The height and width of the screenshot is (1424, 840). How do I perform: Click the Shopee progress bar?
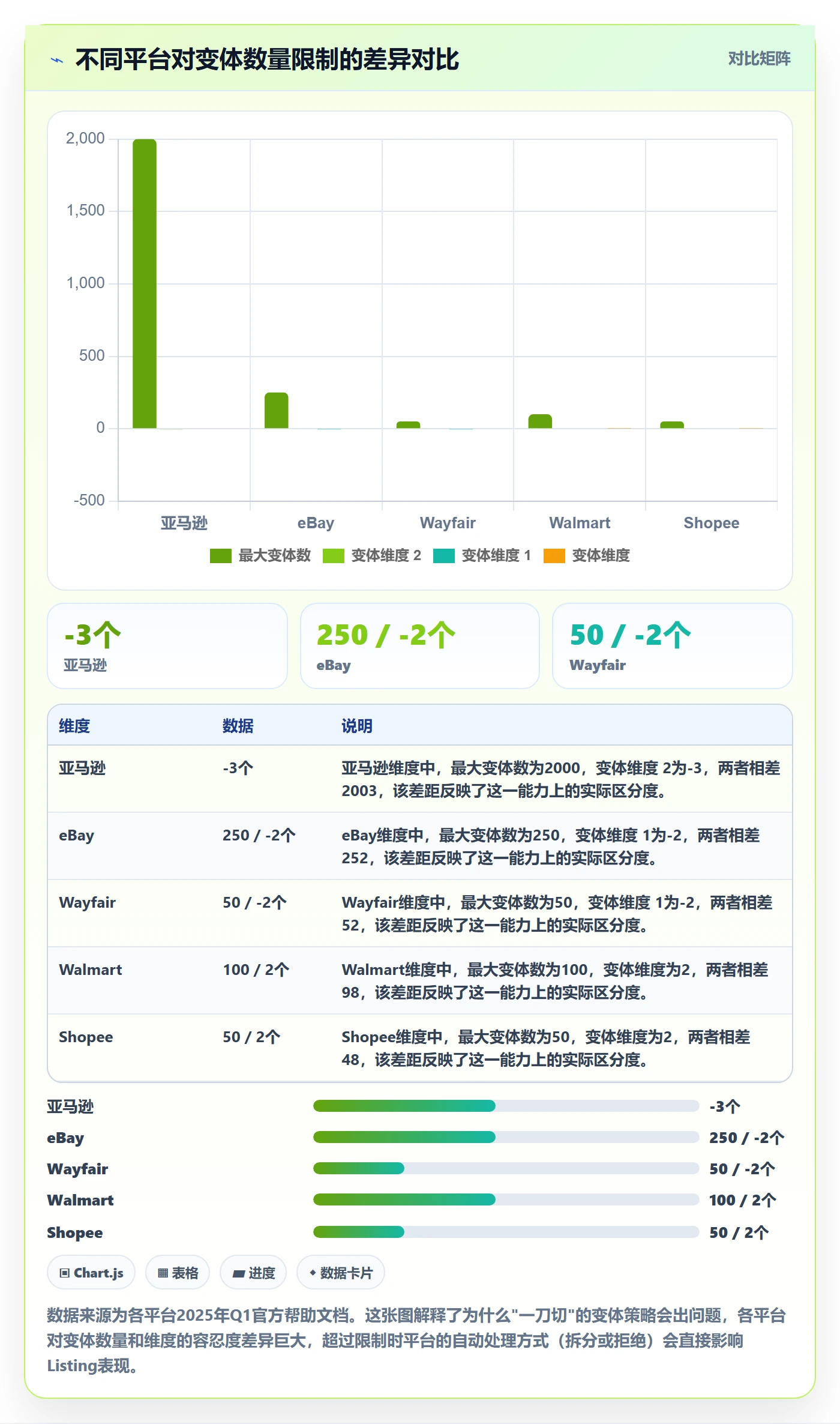point(506,1232)
